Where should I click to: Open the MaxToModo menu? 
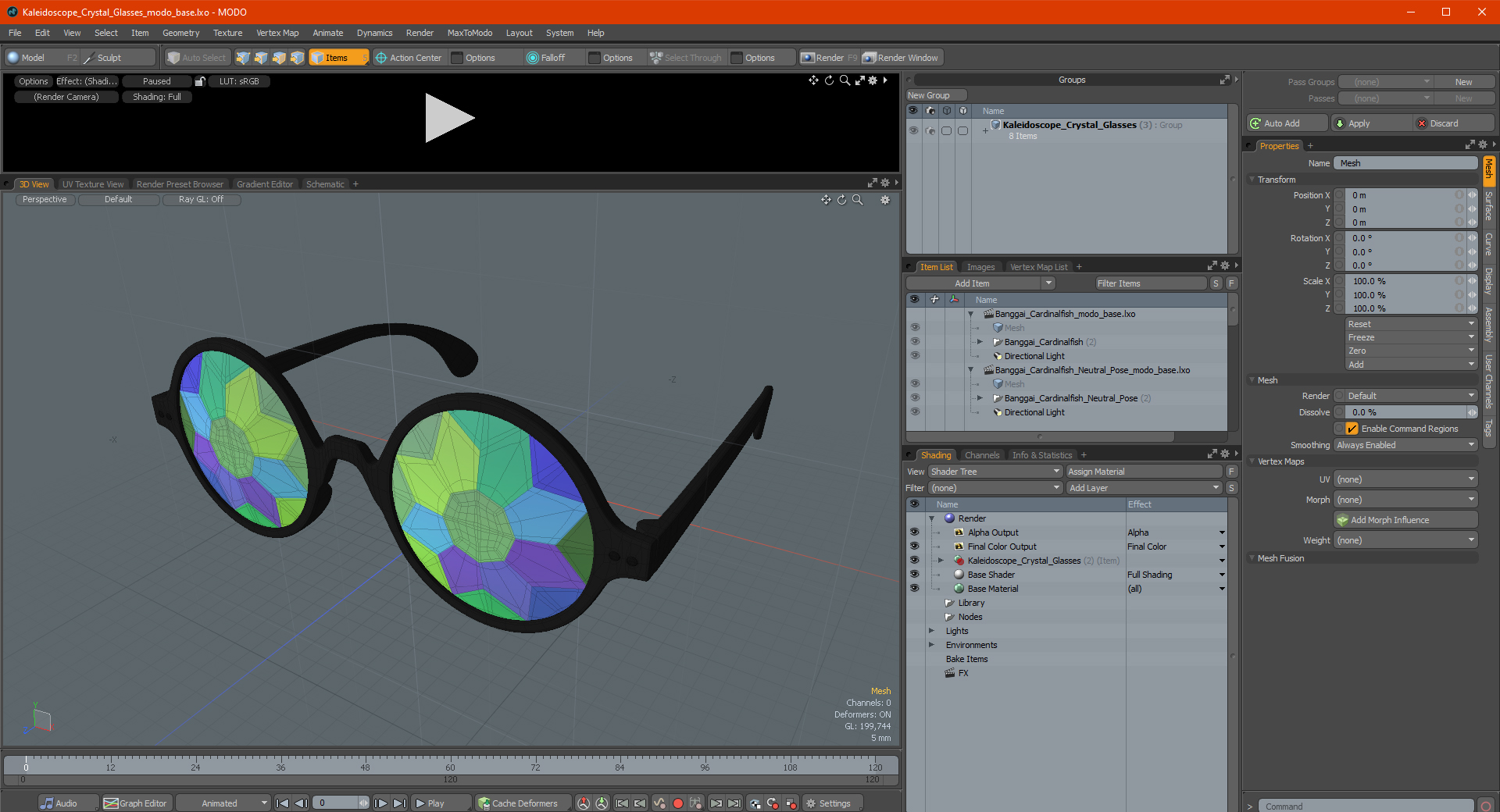pyautogui.click(x=470, y=33)
